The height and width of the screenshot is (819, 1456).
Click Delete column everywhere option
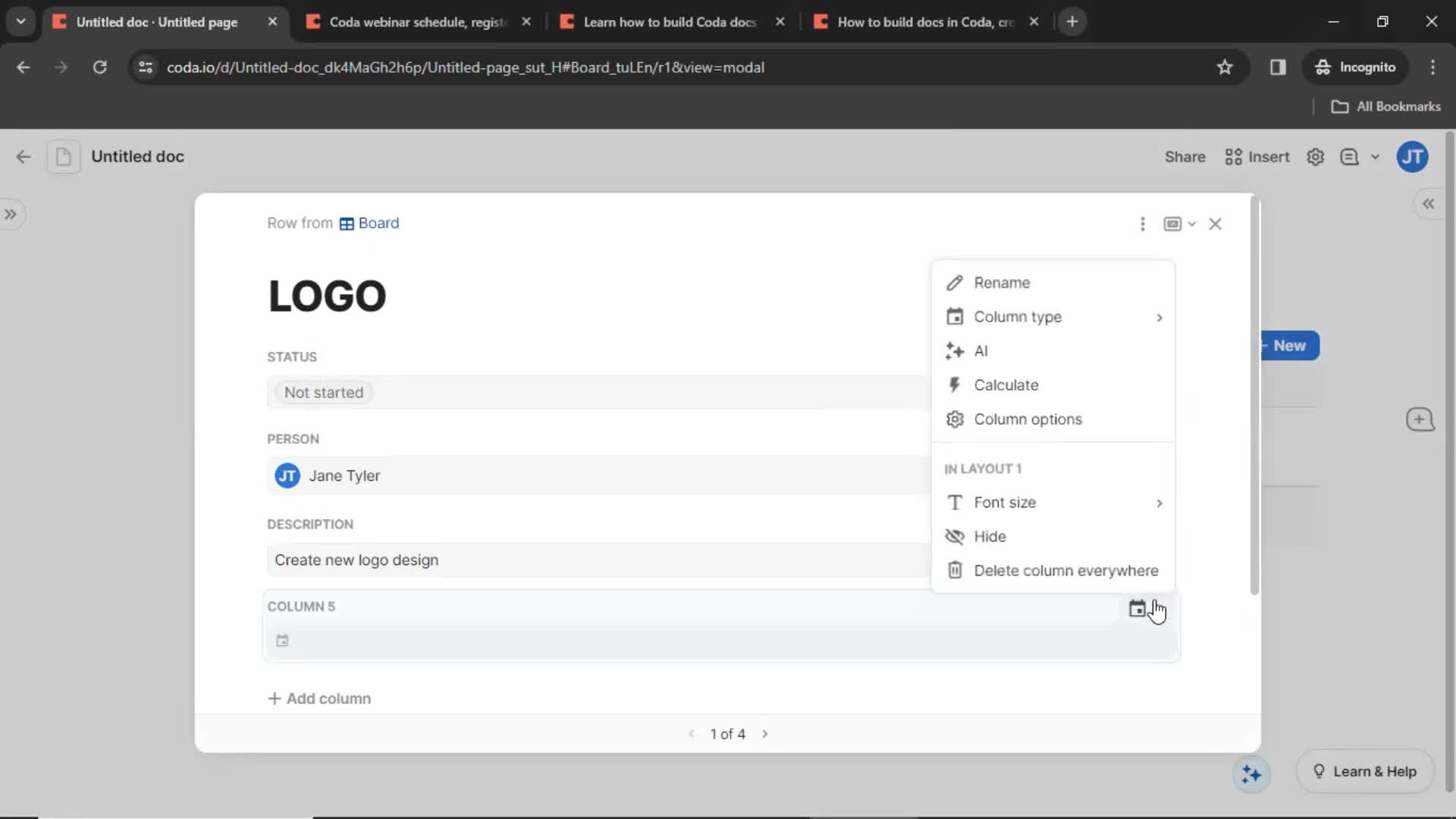1066,570
